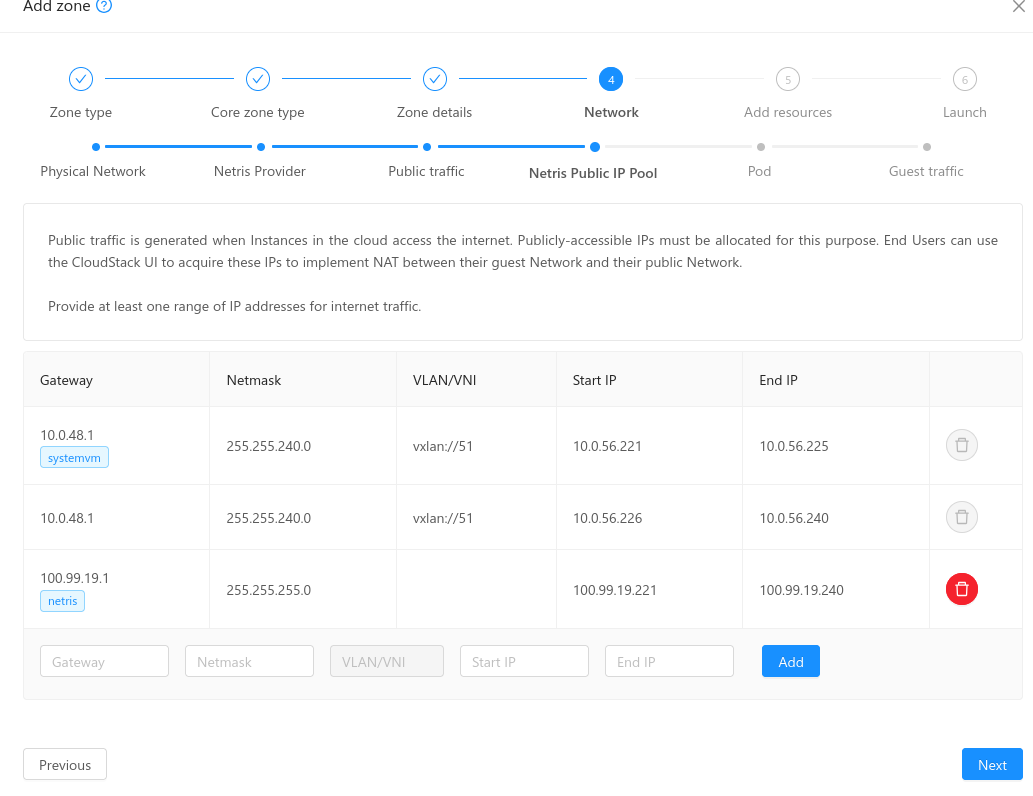
Task: Go back with the Previous button
Action: coord(65,764)
